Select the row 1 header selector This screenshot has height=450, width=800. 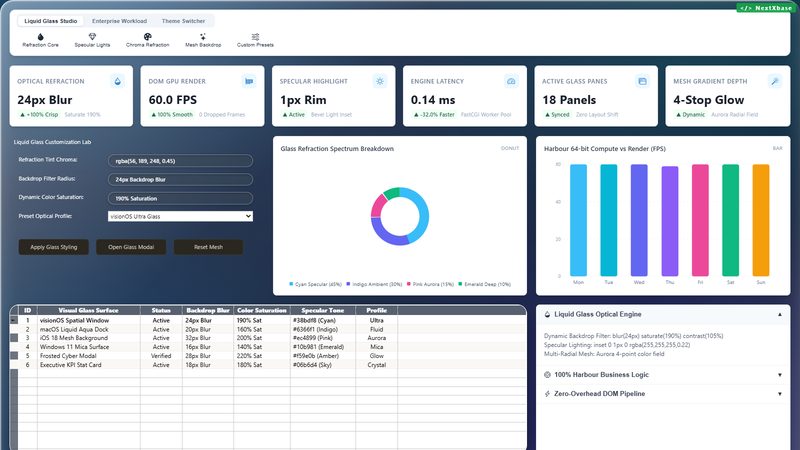(x=14, y=320)
